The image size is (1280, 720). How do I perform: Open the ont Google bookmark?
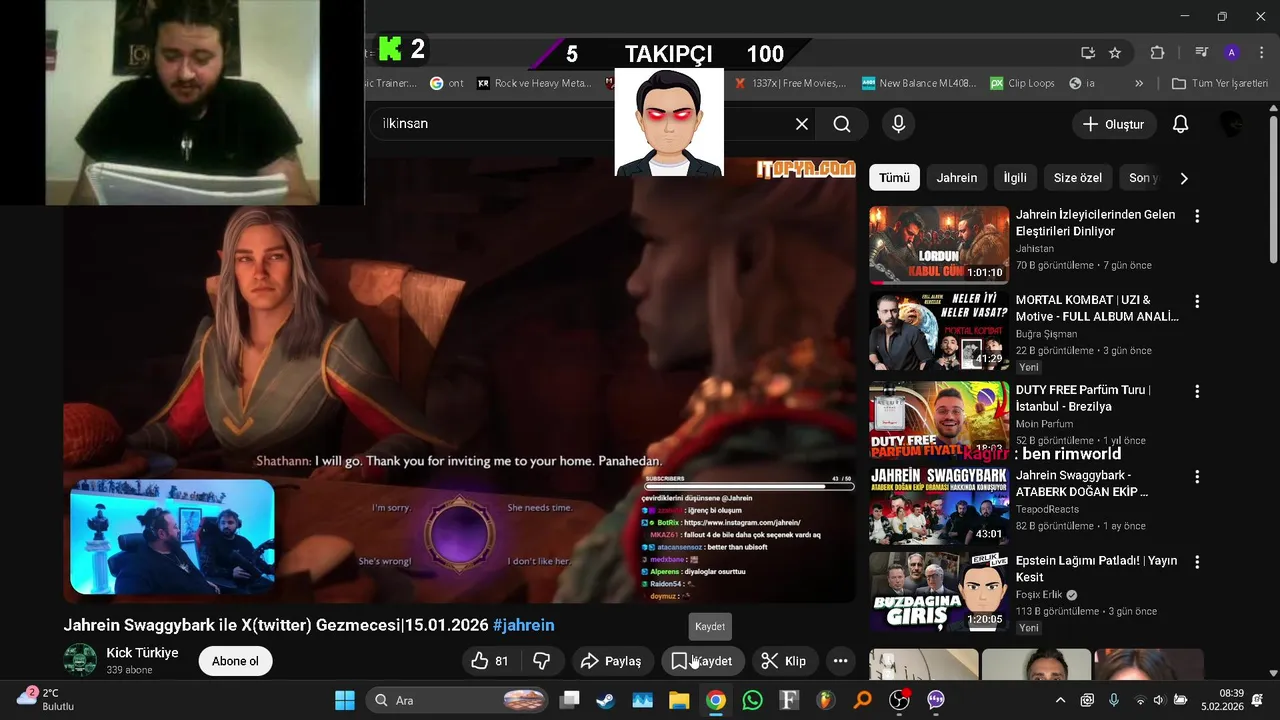447,83
